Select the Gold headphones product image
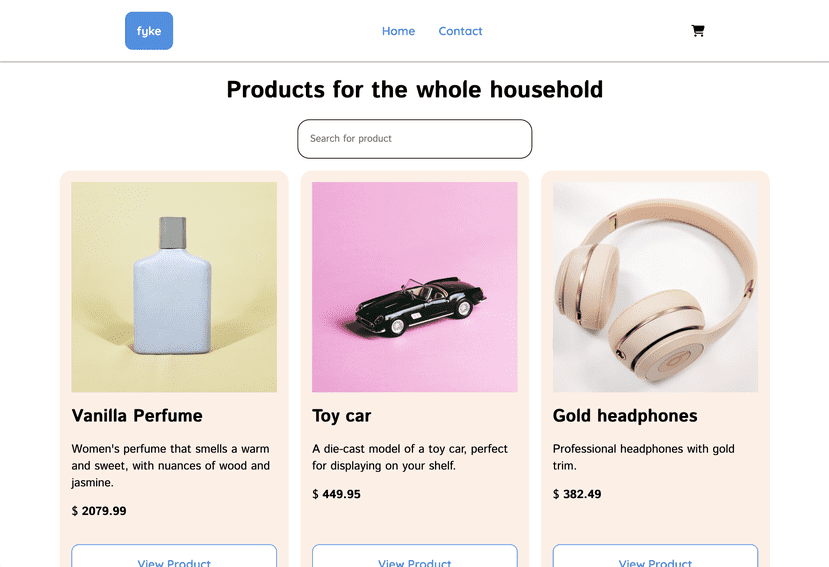This screenshot has height=567, width=829. coord(656,287)
